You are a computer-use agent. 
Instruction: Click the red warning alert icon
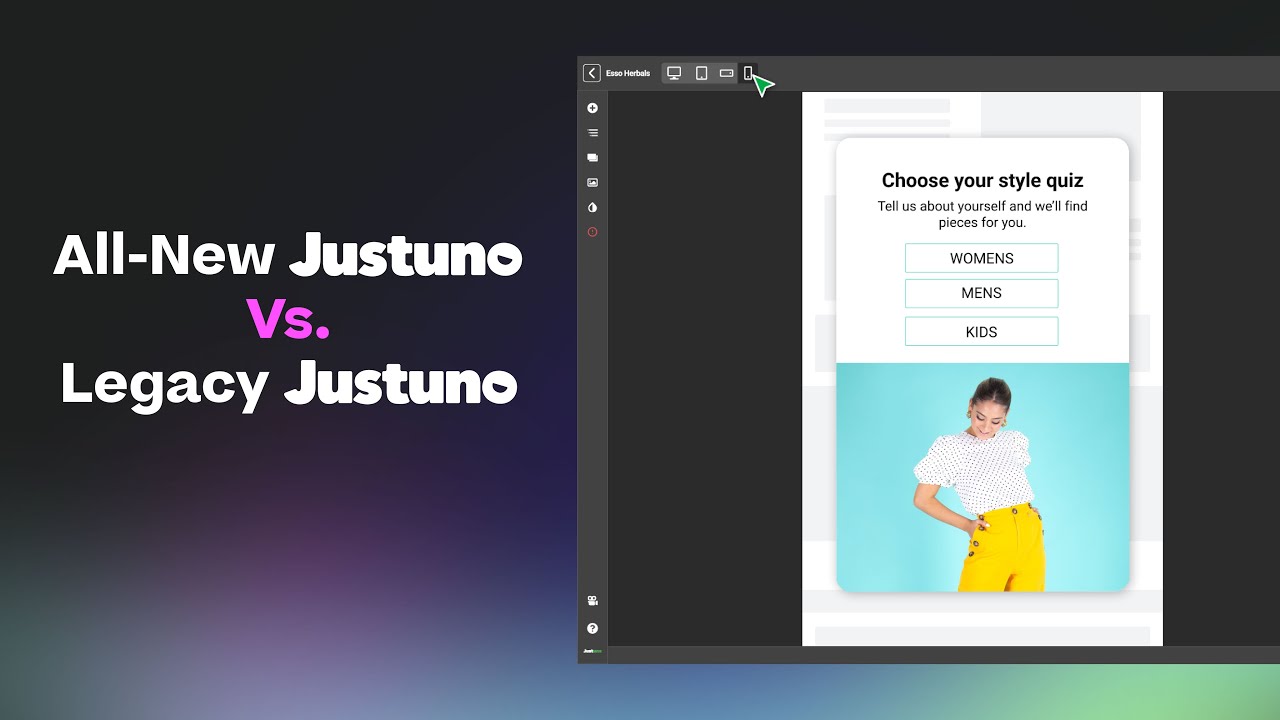(x=593, y=232)
